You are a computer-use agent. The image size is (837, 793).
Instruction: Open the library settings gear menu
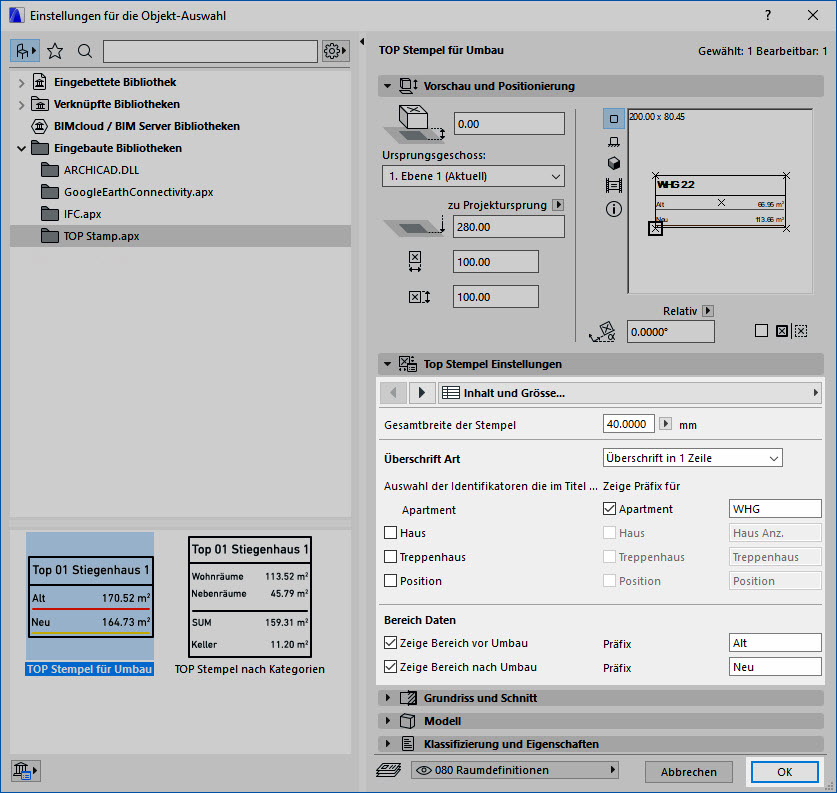click(335, 51)
